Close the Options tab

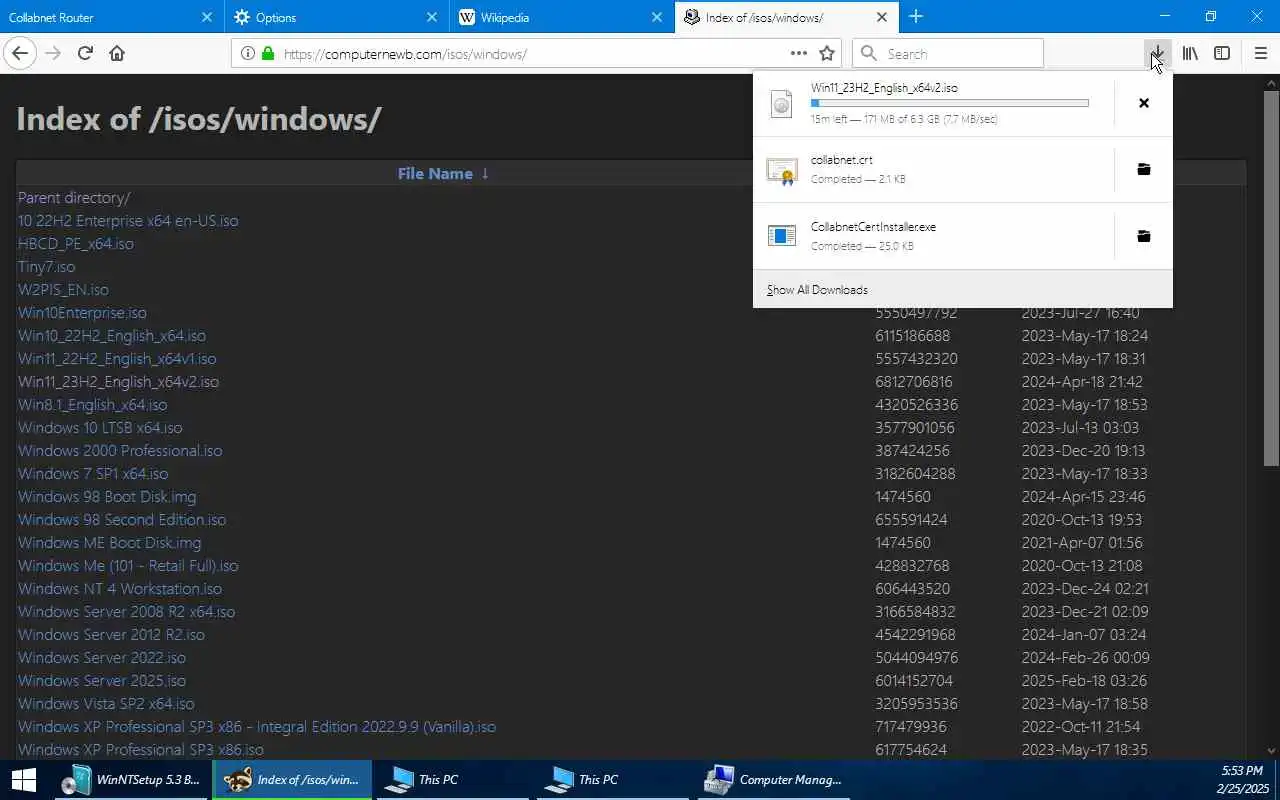coord(432,17)
